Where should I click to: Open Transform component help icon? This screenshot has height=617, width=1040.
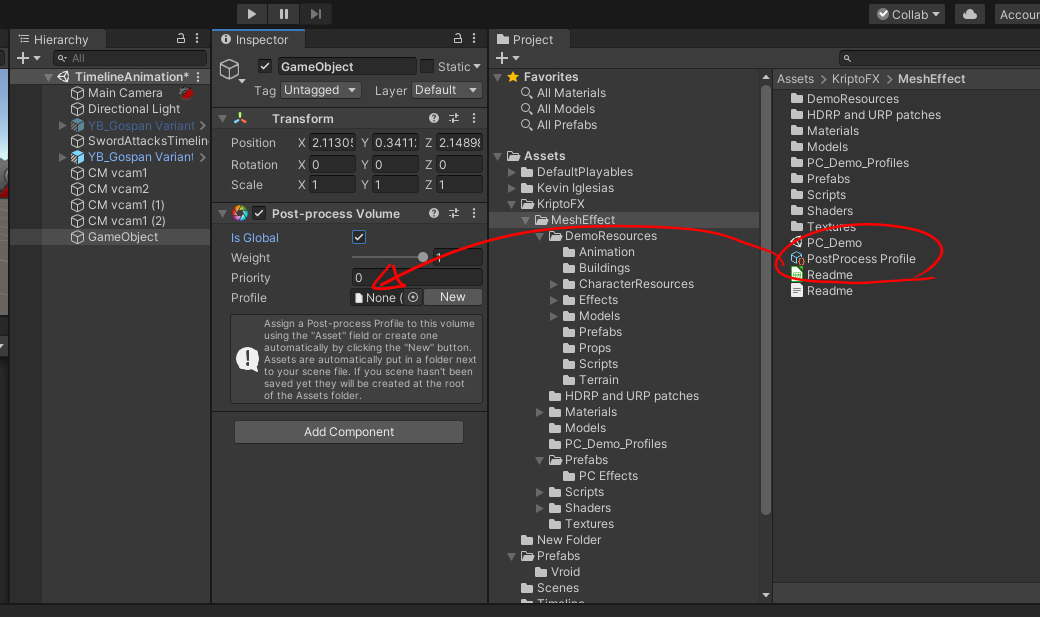click(434, 118)
